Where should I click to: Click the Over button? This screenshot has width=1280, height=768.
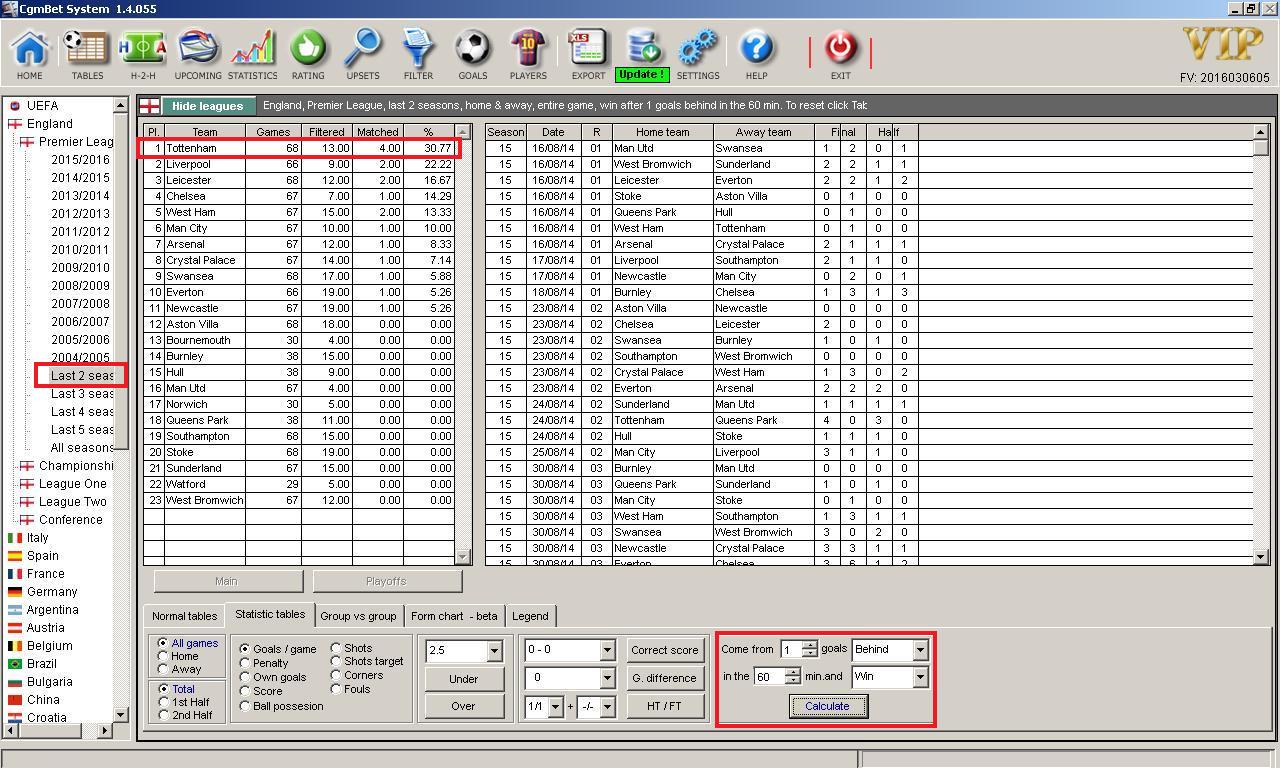(463, 706)
